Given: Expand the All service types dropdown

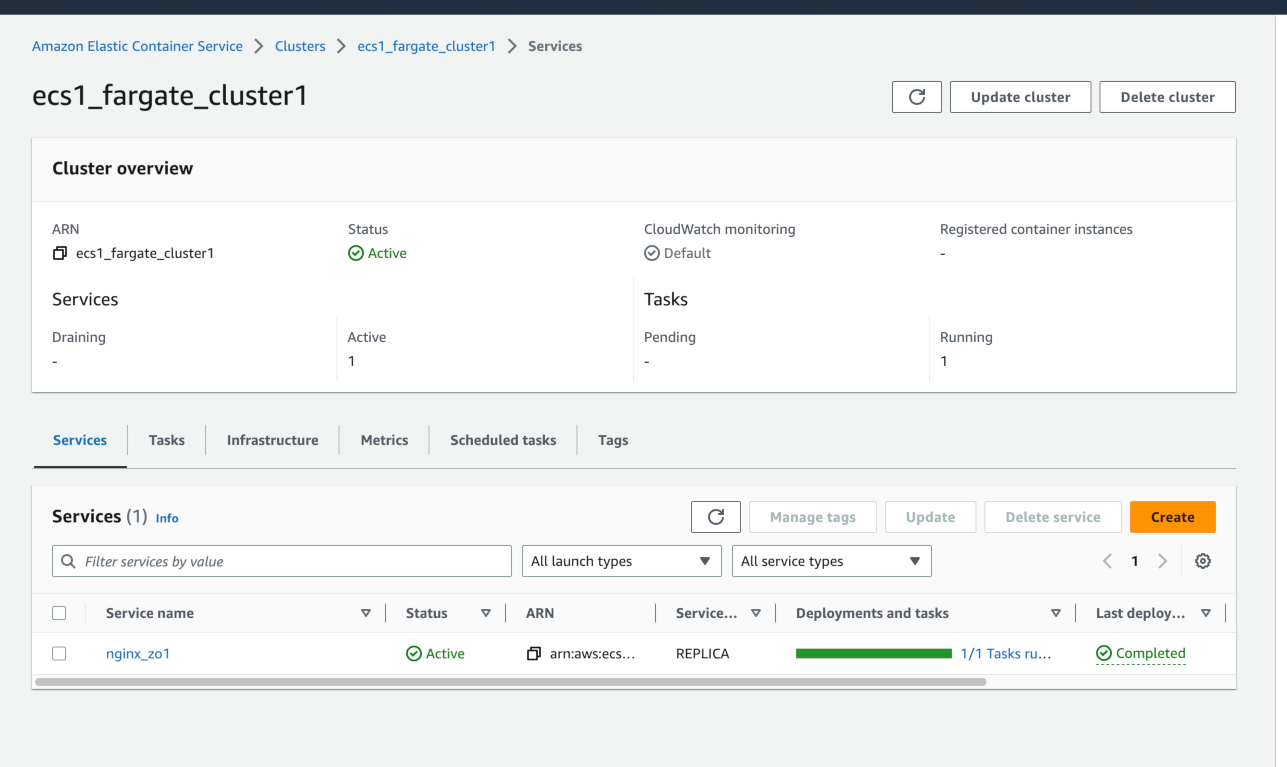Looking at the screenshot, I should [x=831, y=562].
